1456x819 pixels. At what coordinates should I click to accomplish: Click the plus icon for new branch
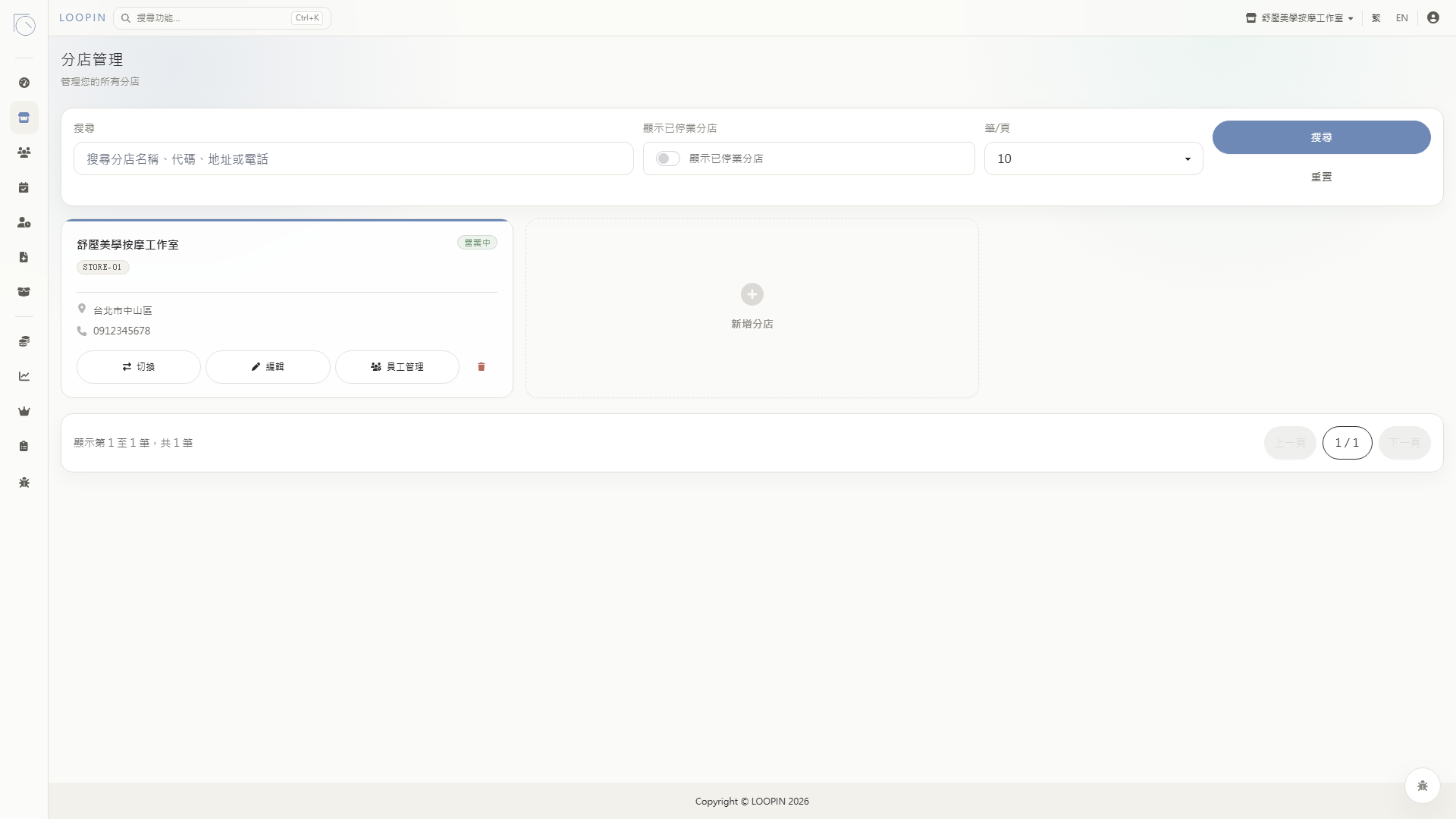752,294
